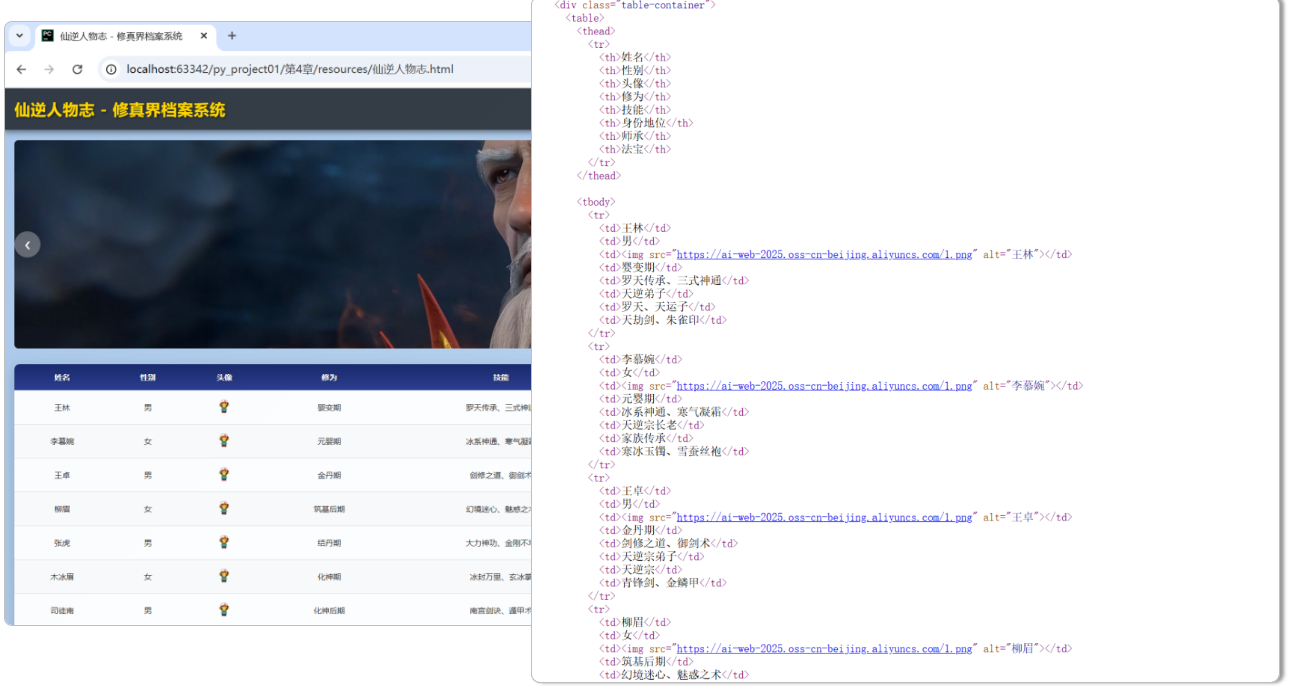The image size is (1289, 690).
Task: Open the img src link for 王卓 in source
Action: point(824,517)
